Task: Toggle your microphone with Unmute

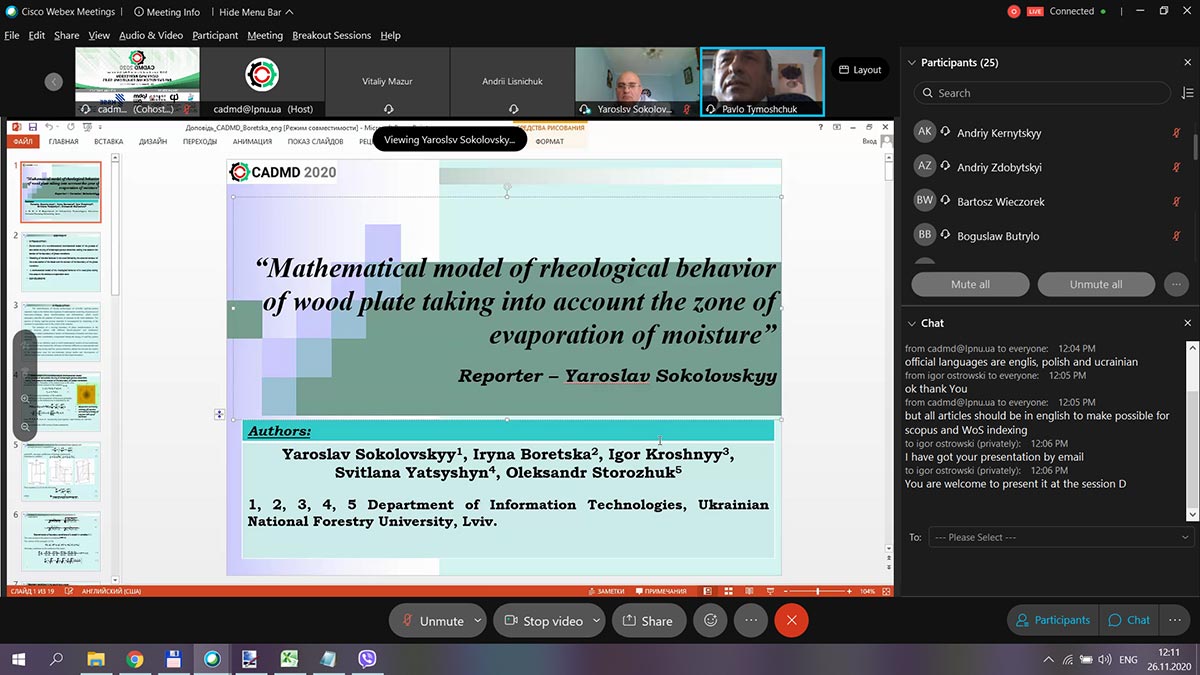Action: 432,620
